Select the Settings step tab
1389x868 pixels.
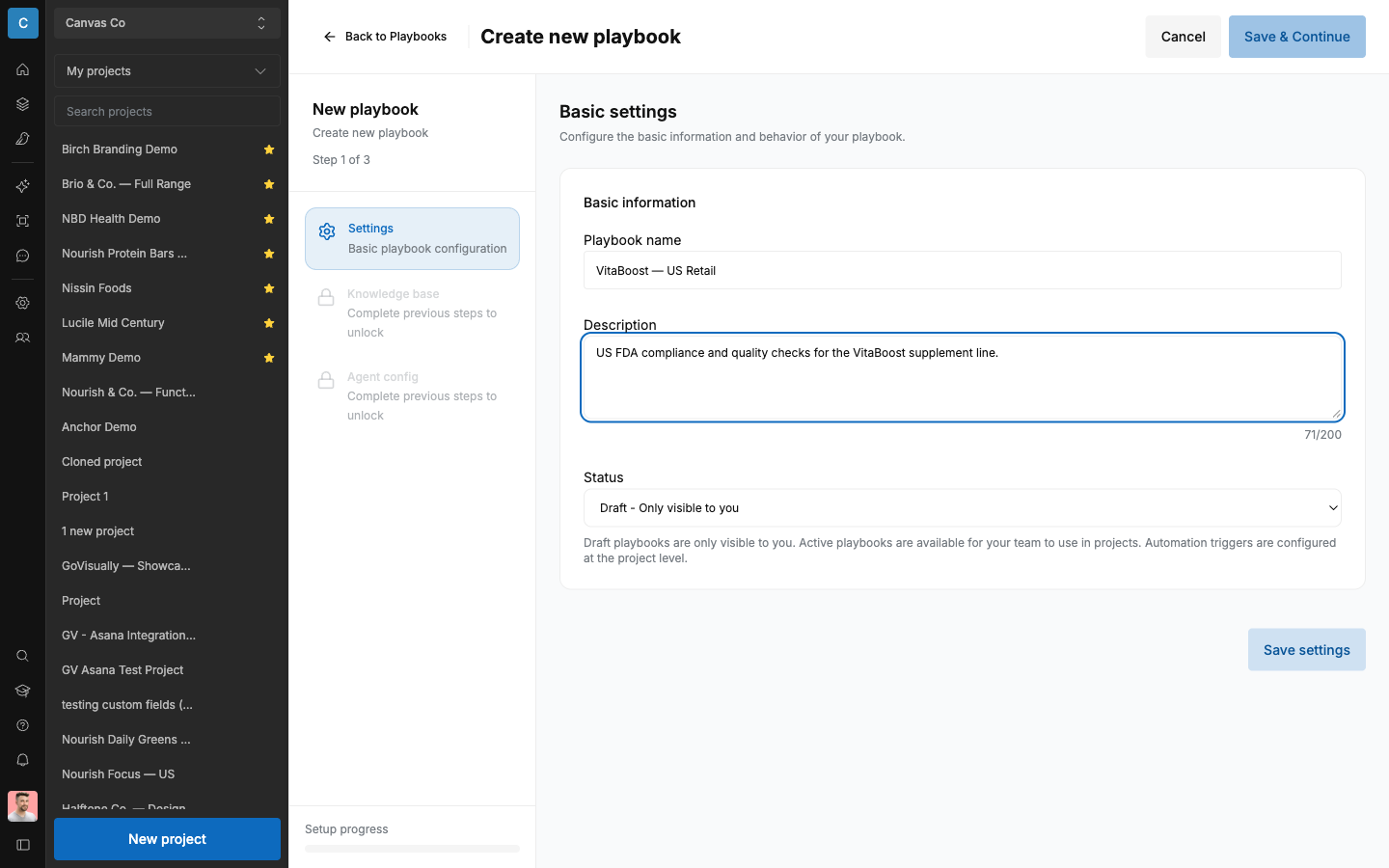pos(412,238)
